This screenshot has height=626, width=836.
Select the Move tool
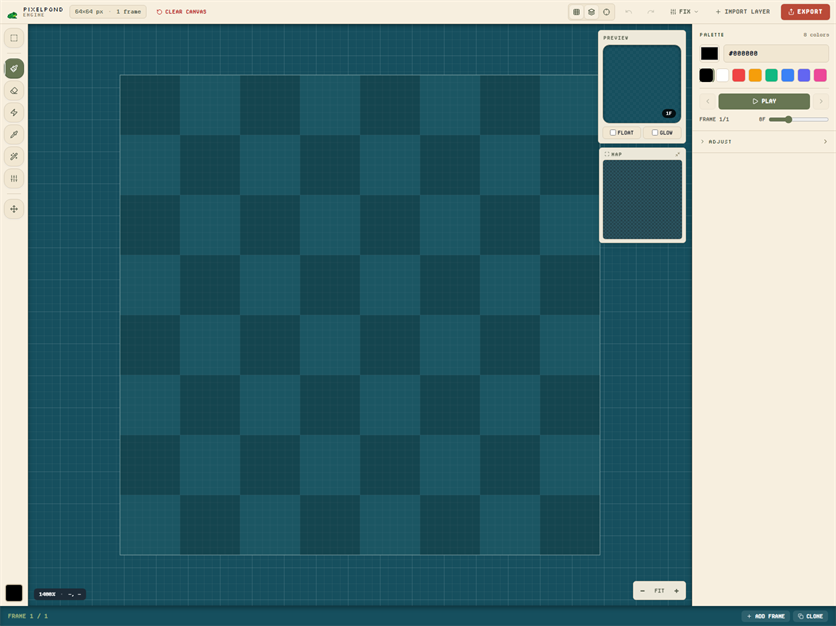click(x=14, y=209)
